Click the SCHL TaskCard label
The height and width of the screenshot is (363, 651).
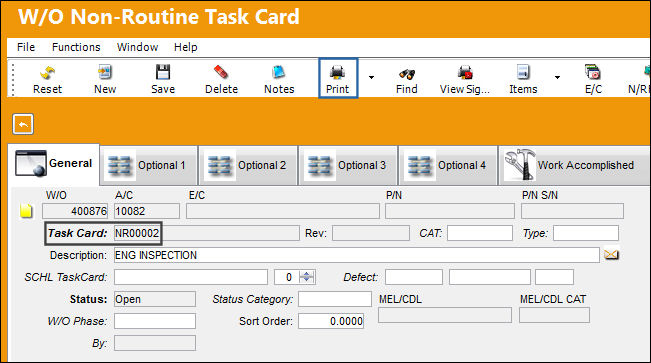point(66,277)
